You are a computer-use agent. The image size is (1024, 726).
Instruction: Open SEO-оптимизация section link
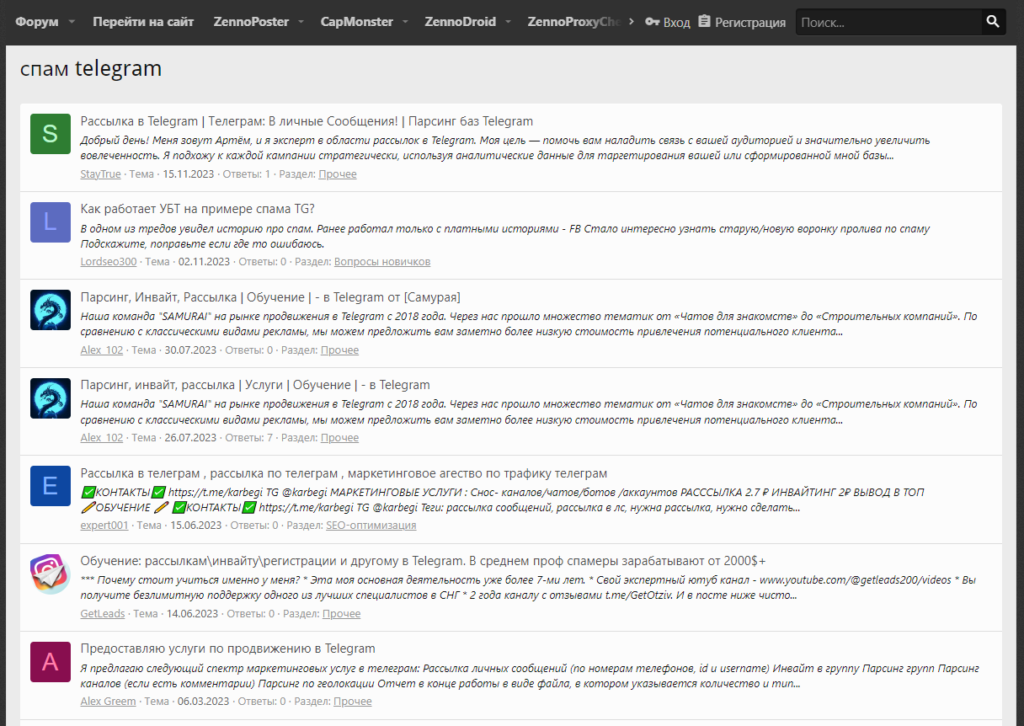pos(371,525)
